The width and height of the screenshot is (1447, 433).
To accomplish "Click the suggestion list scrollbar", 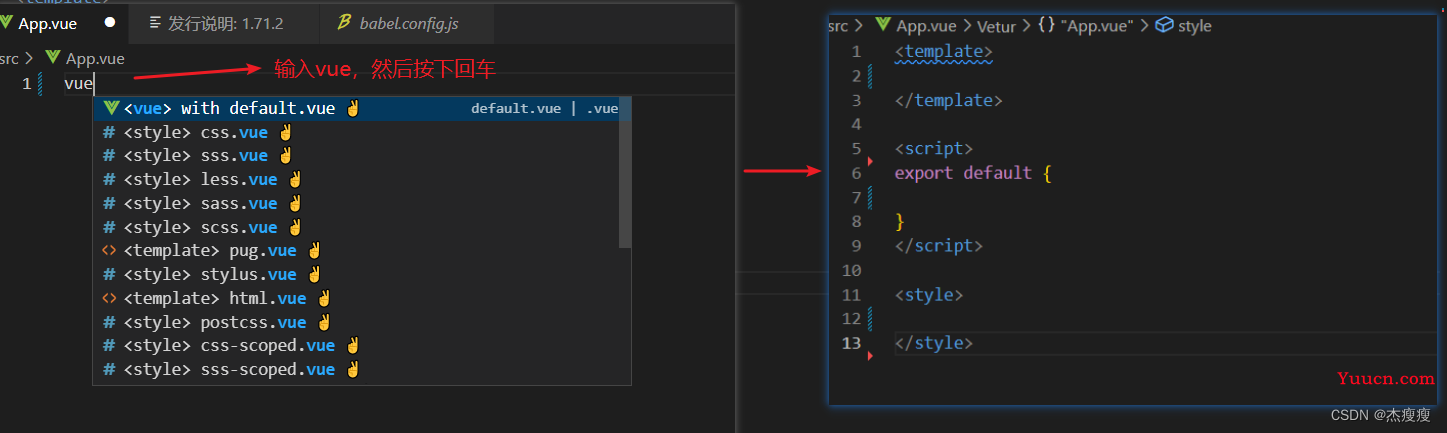I will click(625, 172).
